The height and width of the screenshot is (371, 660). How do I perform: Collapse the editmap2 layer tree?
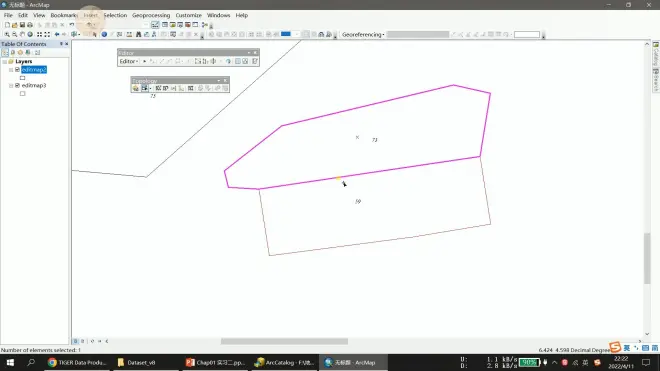(11, 70)
